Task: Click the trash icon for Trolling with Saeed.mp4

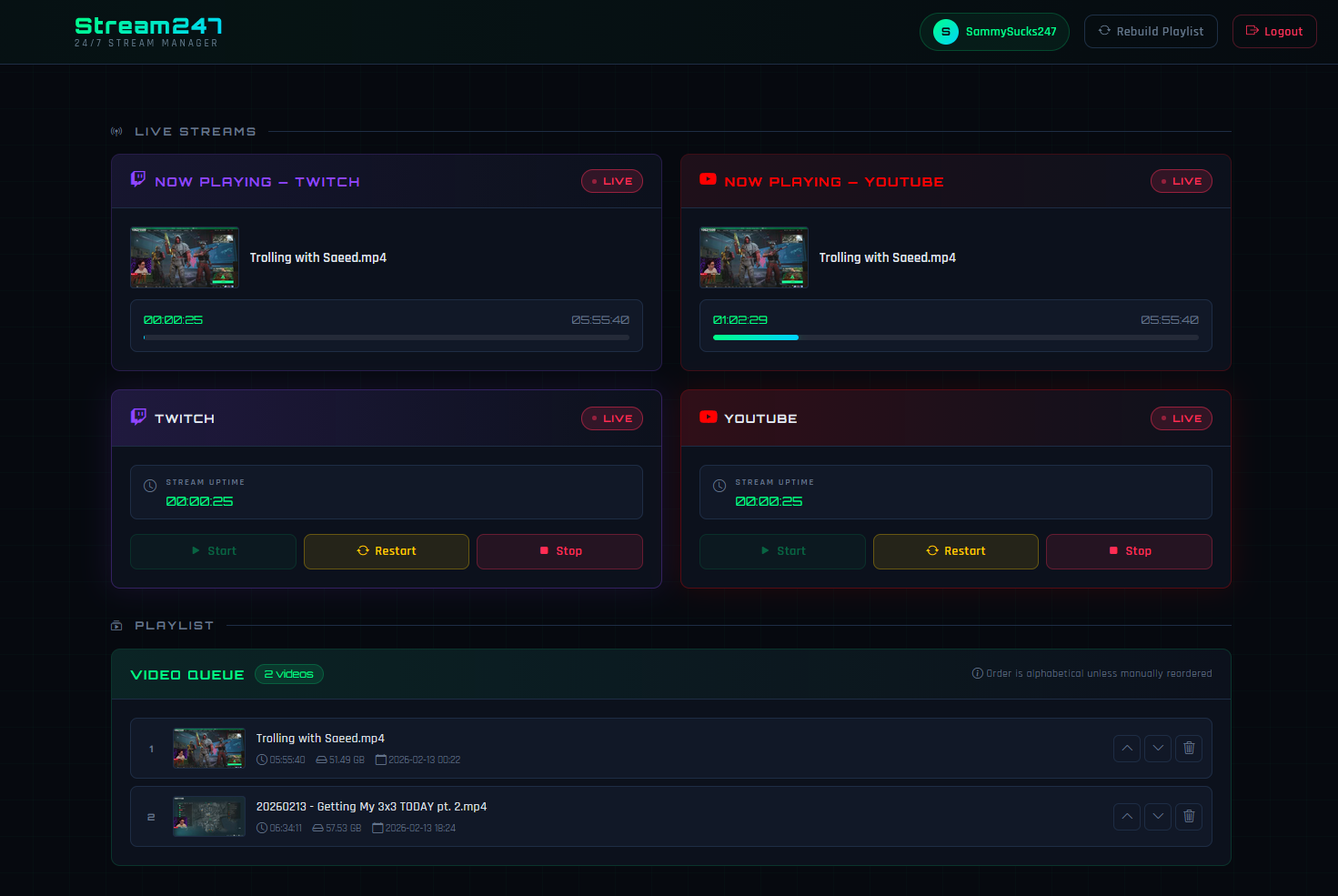Action: [x=1189, y=748]
